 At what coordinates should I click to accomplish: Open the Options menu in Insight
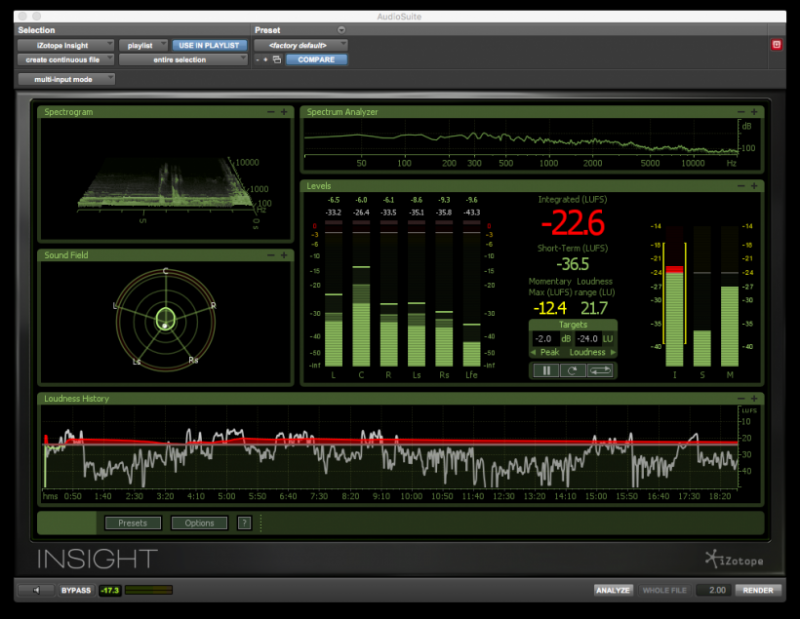tap(199, 523)
